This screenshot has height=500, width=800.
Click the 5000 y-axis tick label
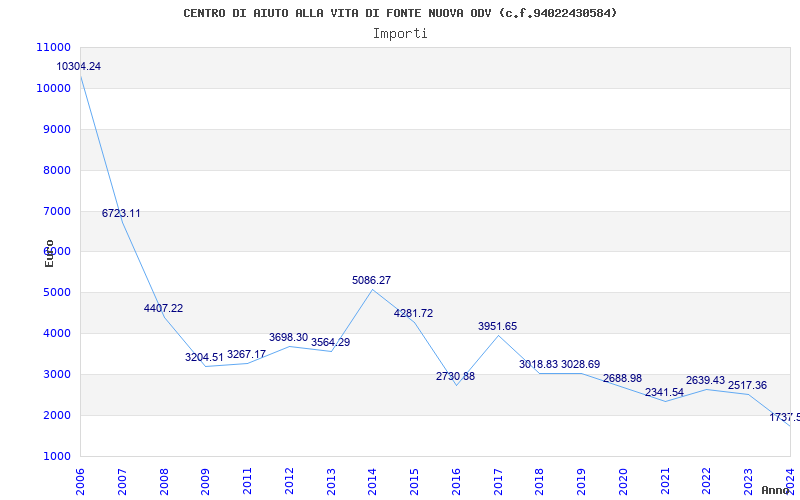[x=56, y=292]
